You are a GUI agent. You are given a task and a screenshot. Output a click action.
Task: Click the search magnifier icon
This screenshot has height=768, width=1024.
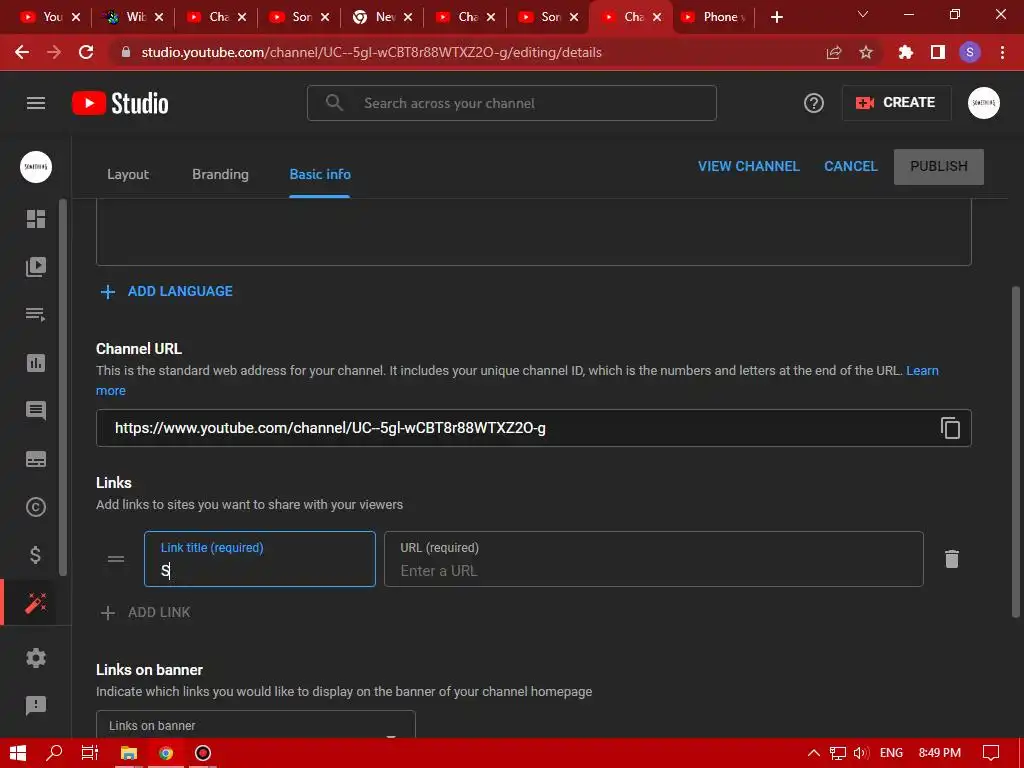click(334, 103)
